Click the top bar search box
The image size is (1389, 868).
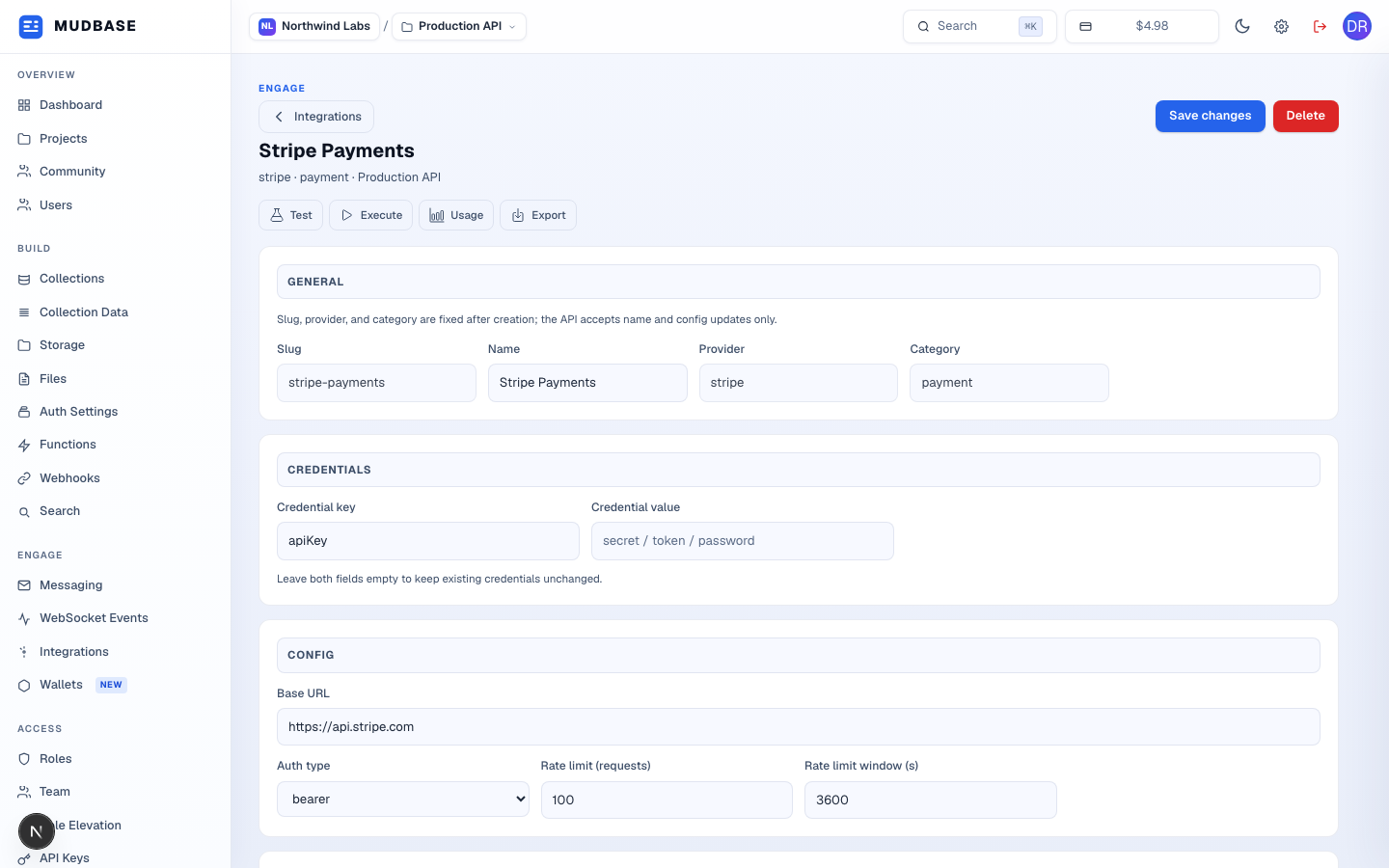coord(980,26)
